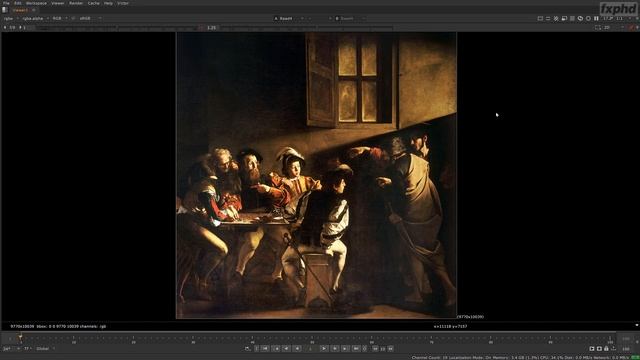Image resolution: width=640 pixels, height=360 pixels.
Task: Close the Viewer1 tab
Action: 34,10
